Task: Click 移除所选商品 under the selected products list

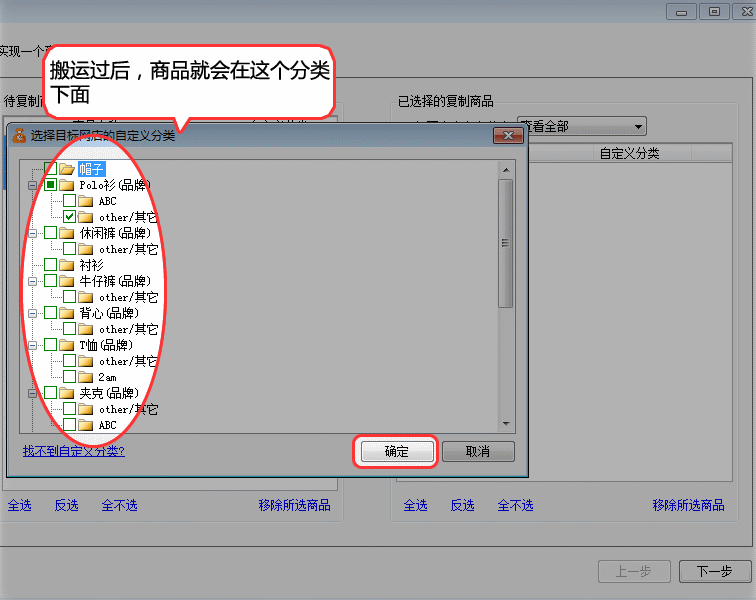Action: 688,505
